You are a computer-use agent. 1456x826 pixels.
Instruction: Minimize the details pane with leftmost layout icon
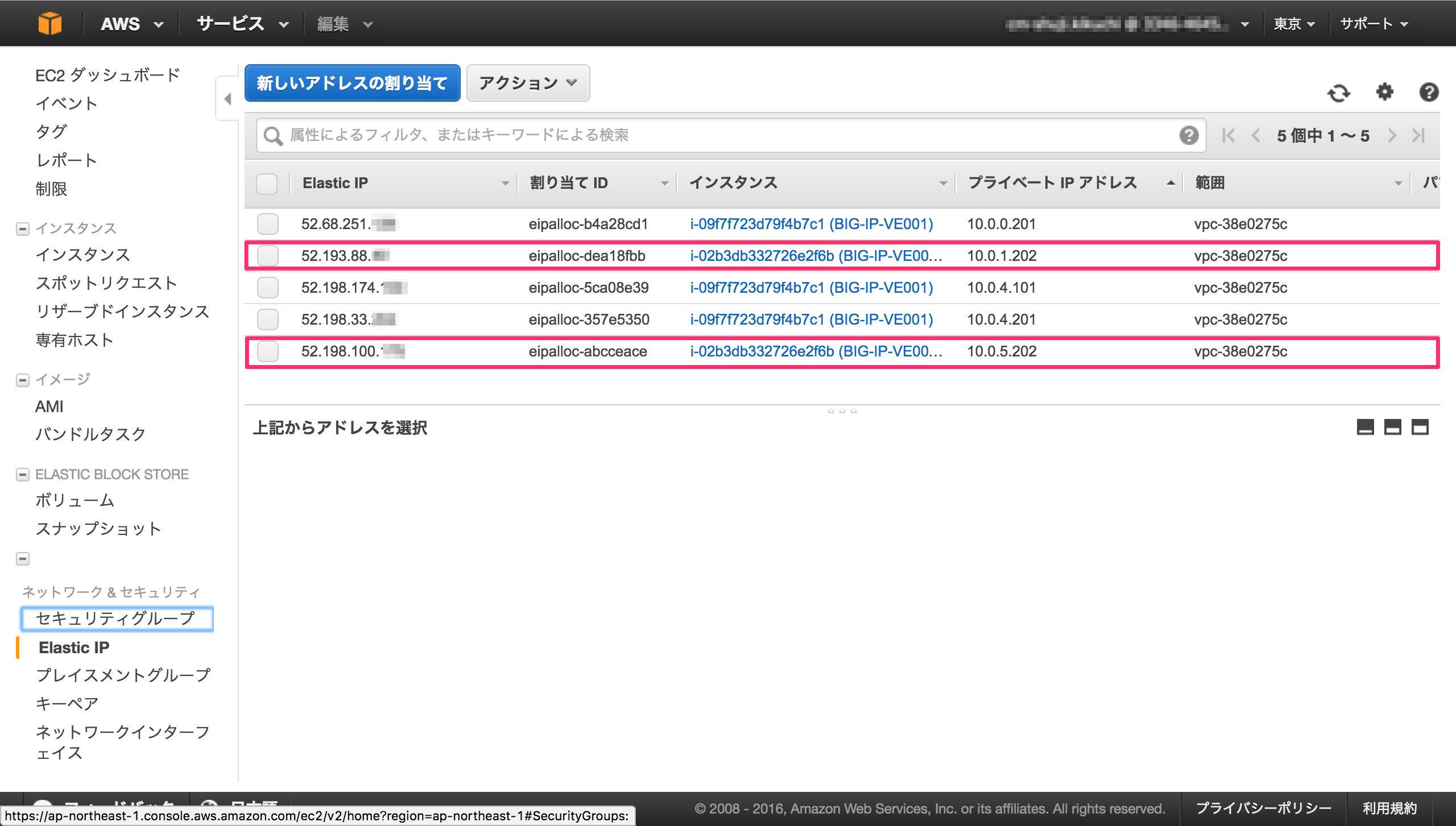(1365, 427)
